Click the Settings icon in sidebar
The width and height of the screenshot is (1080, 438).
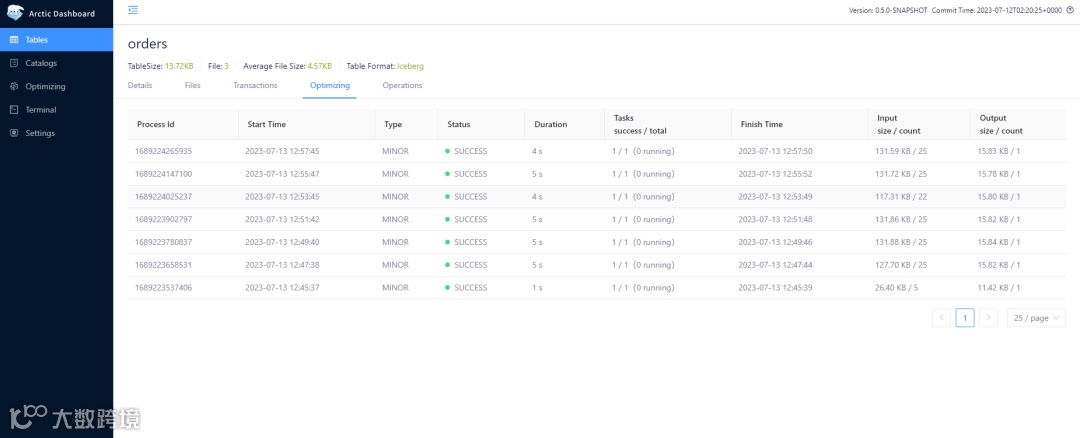coord(14,133)
